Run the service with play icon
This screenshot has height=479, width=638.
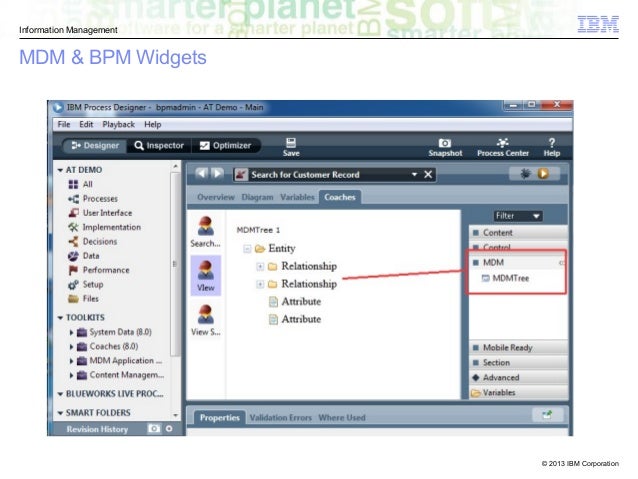click(x=543, y=174)
